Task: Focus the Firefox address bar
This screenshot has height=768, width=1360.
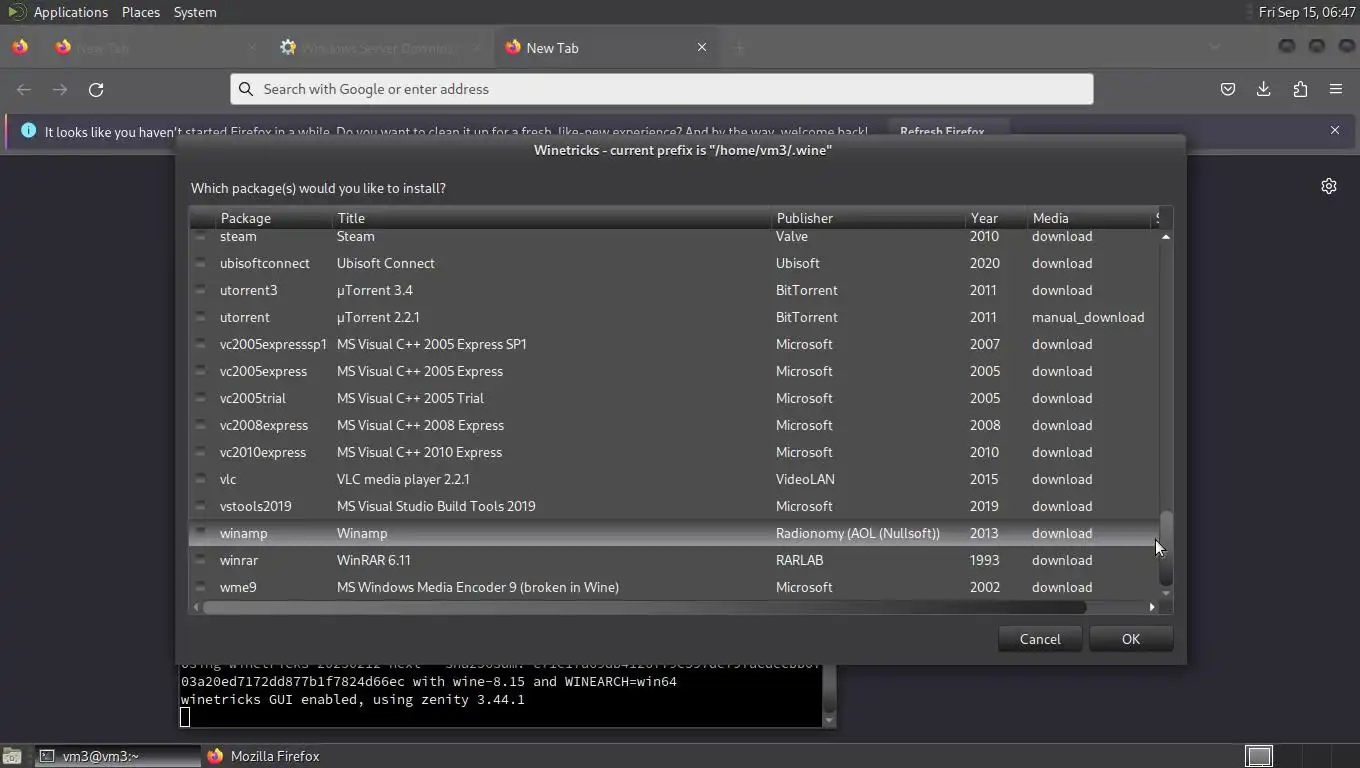Action: pyautogui.click(x=662, y=89)
